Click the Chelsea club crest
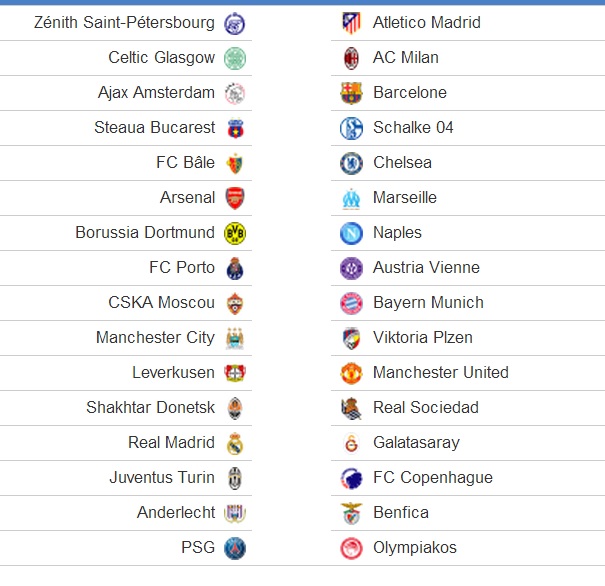This screenshot has height=586, width=605. (351, 163)
